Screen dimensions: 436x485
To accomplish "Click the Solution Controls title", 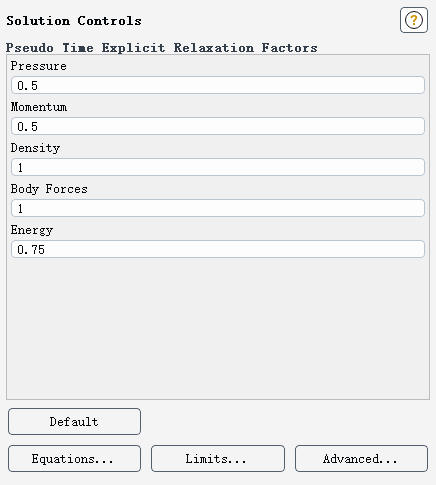I will pyautogui.click(x=74, y=21).
